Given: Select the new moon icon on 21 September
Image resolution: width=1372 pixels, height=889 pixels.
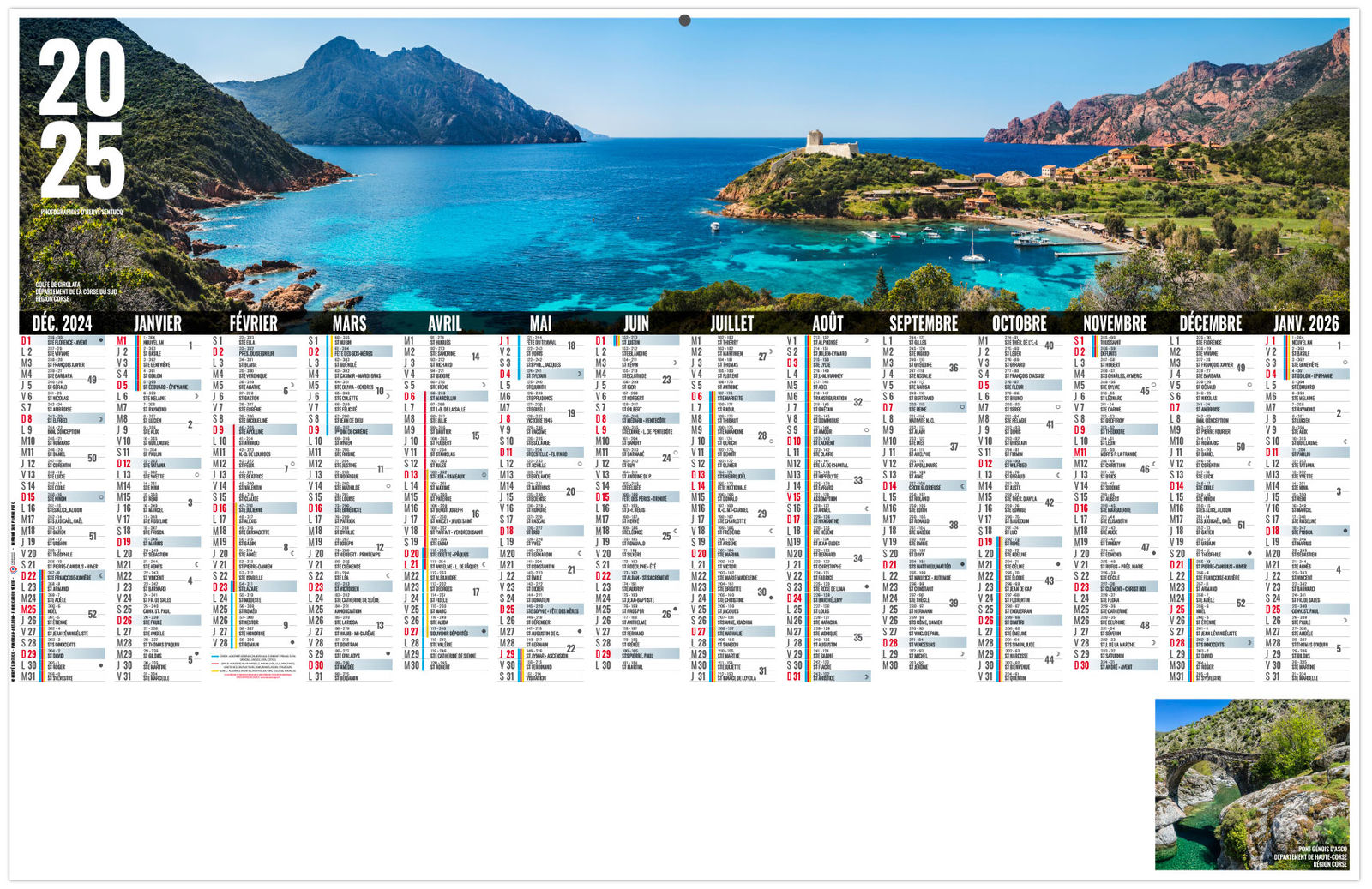Looking at the screenshot, I should click(x=962, y=566).
